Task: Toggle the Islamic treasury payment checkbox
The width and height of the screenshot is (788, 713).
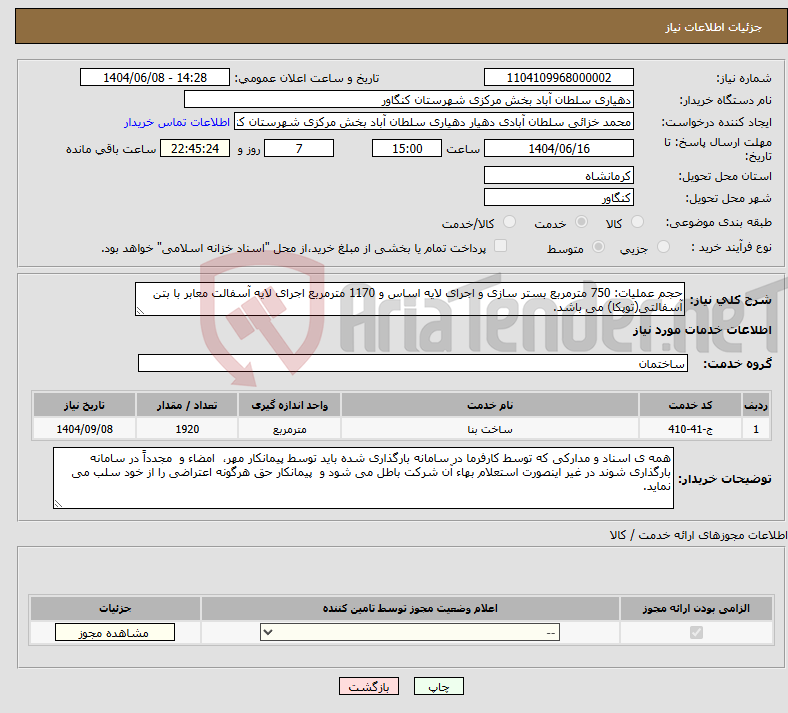Action: (500, 246)
